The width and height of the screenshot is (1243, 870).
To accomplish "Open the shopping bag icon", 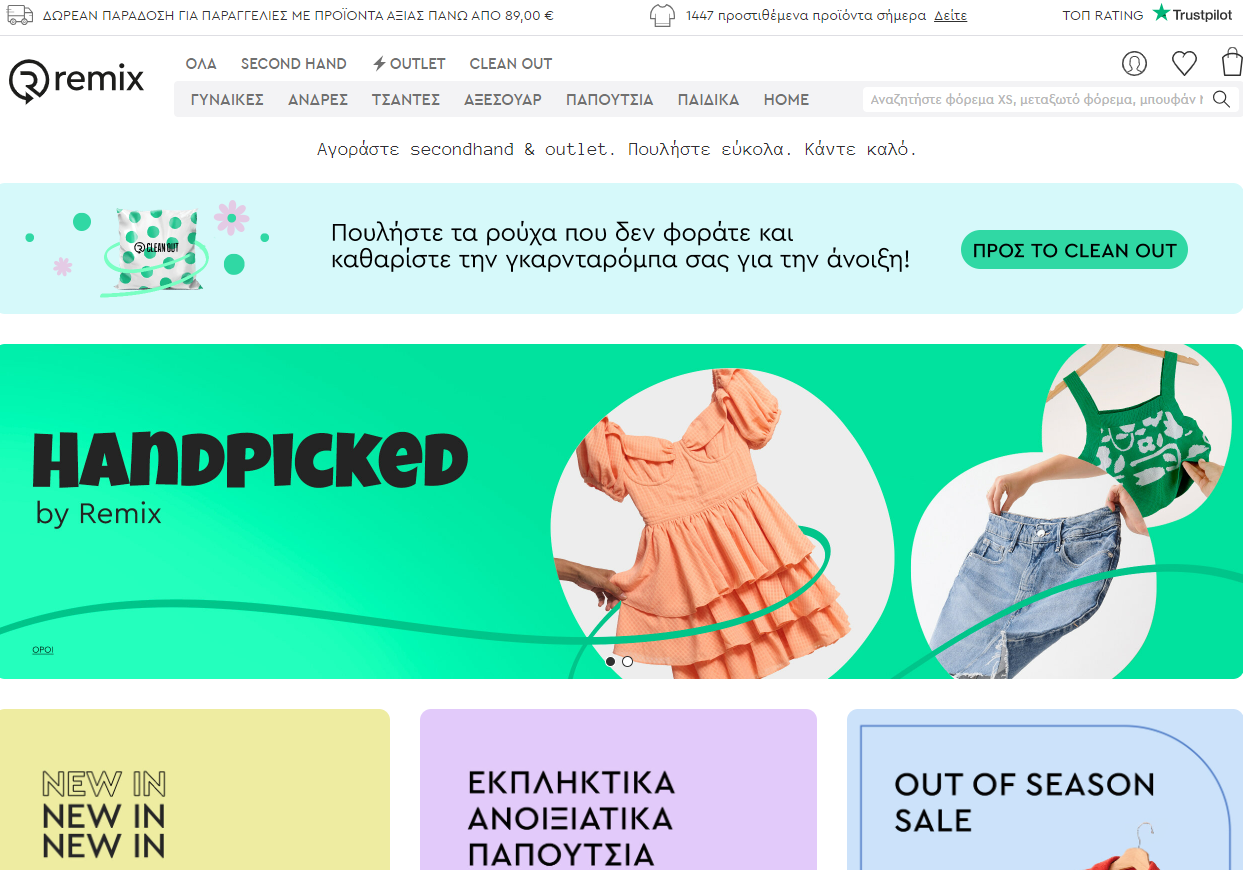I will (1232, 63).
